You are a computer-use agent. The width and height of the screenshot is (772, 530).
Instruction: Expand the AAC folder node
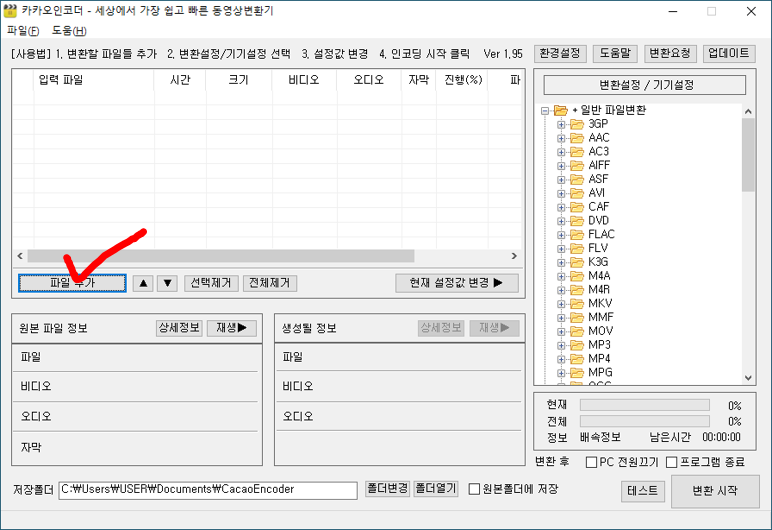[x=561, y=138]
